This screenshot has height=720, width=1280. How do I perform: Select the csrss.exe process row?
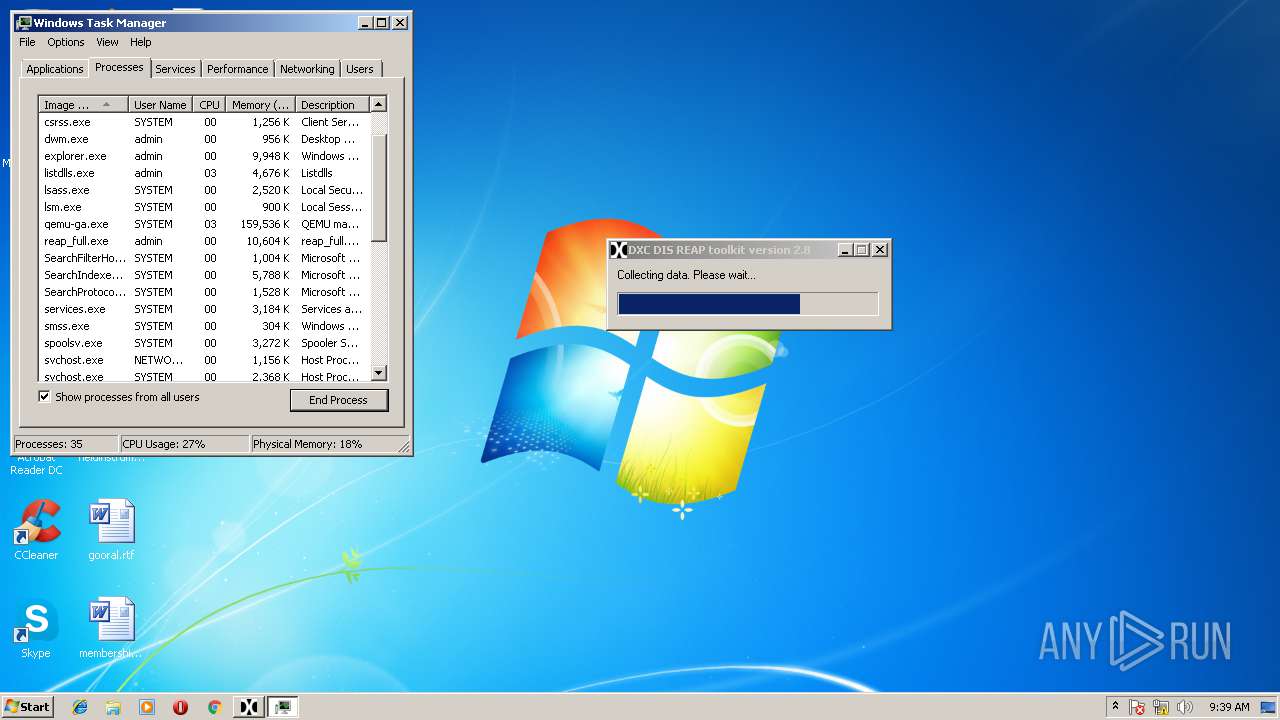pos(204,122)
